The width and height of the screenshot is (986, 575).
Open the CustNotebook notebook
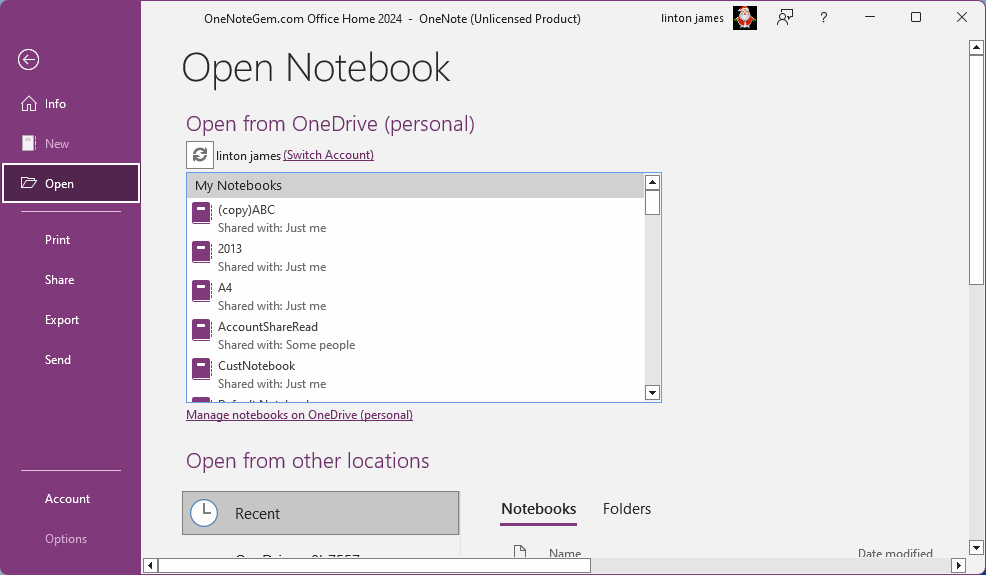[257, 366]
